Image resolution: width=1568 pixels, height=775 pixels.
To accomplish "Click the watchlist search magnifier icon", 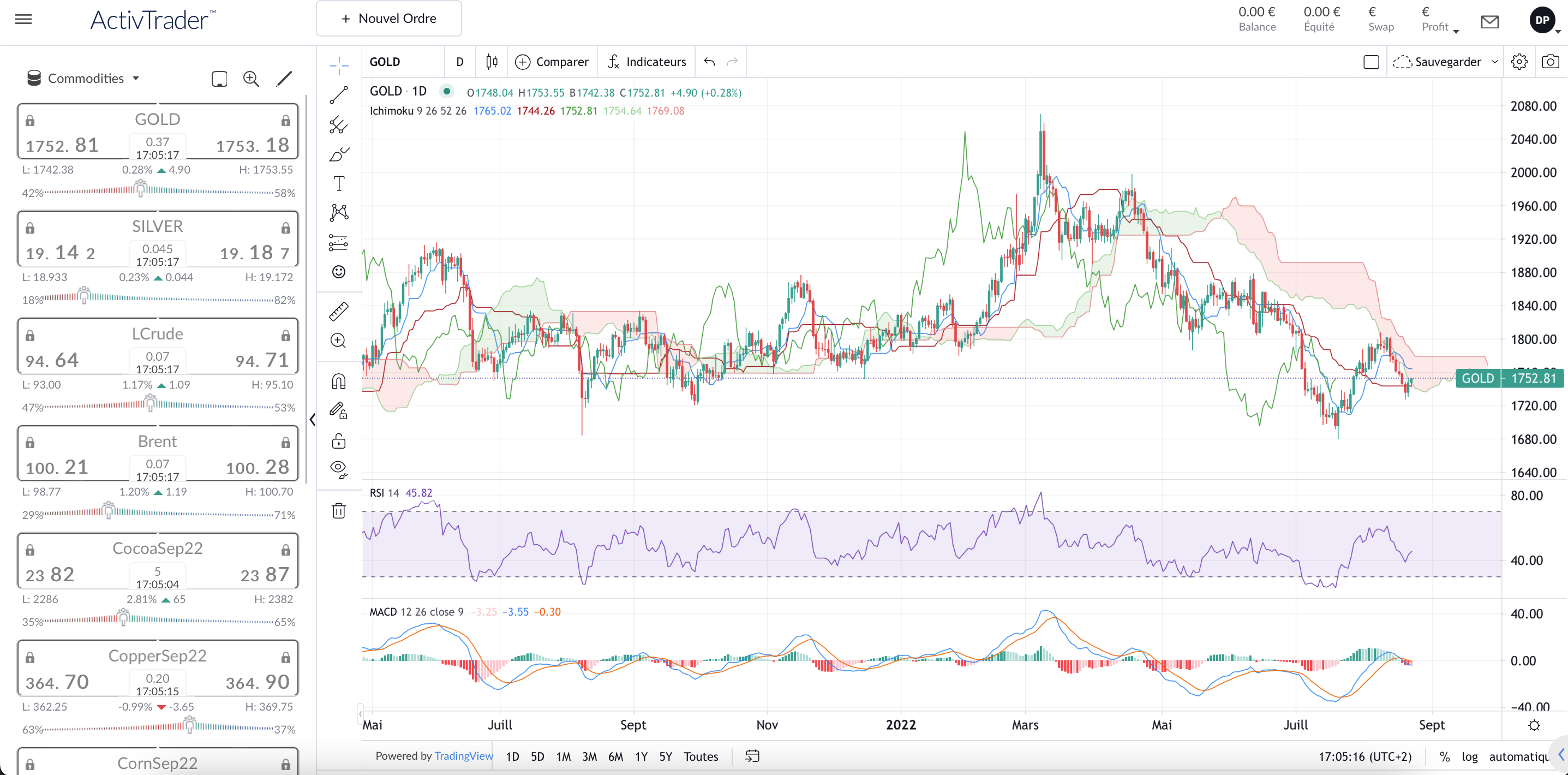I will (x=252, y=79).
